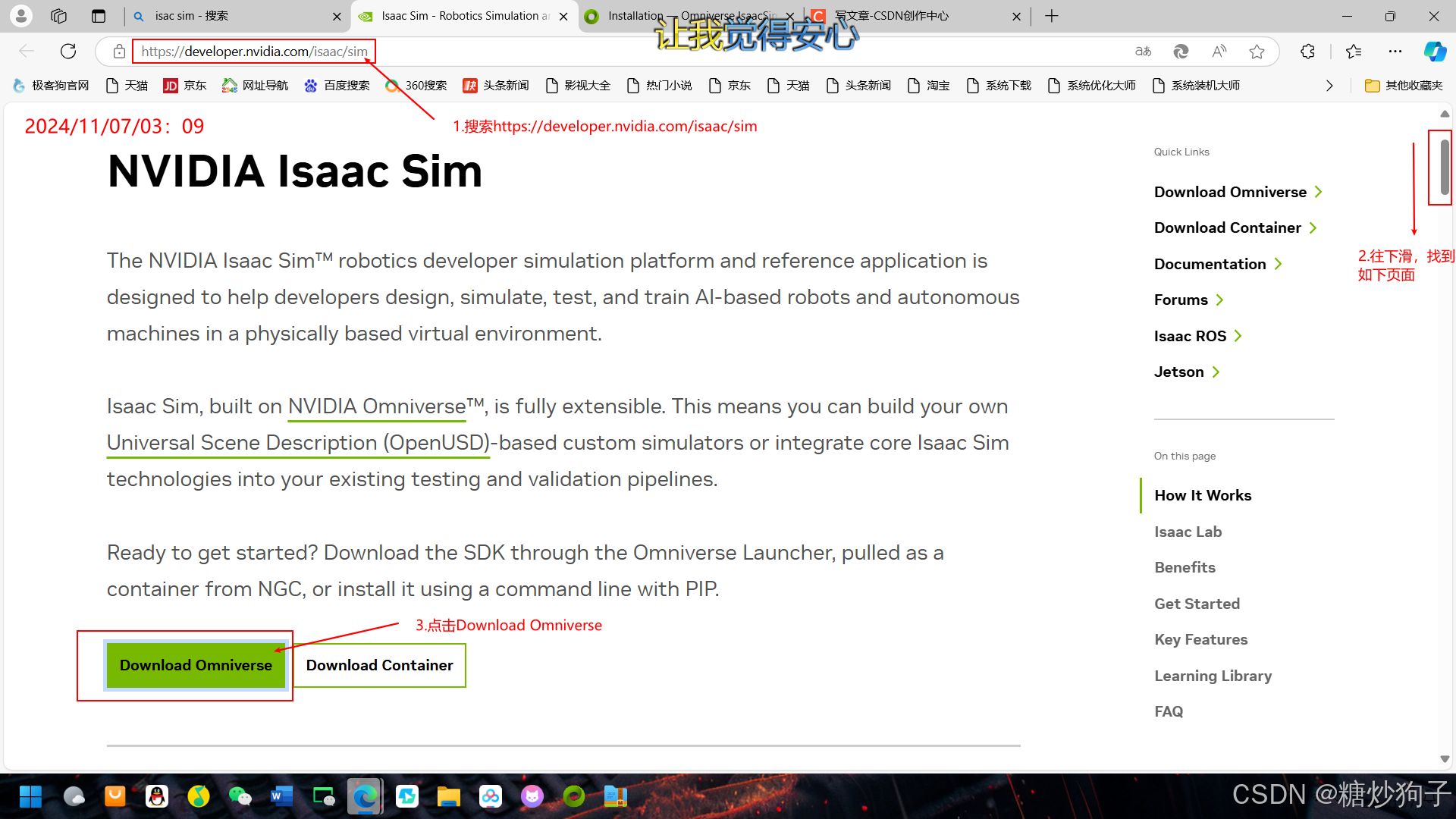Open the tab actions menu icon

99,16
